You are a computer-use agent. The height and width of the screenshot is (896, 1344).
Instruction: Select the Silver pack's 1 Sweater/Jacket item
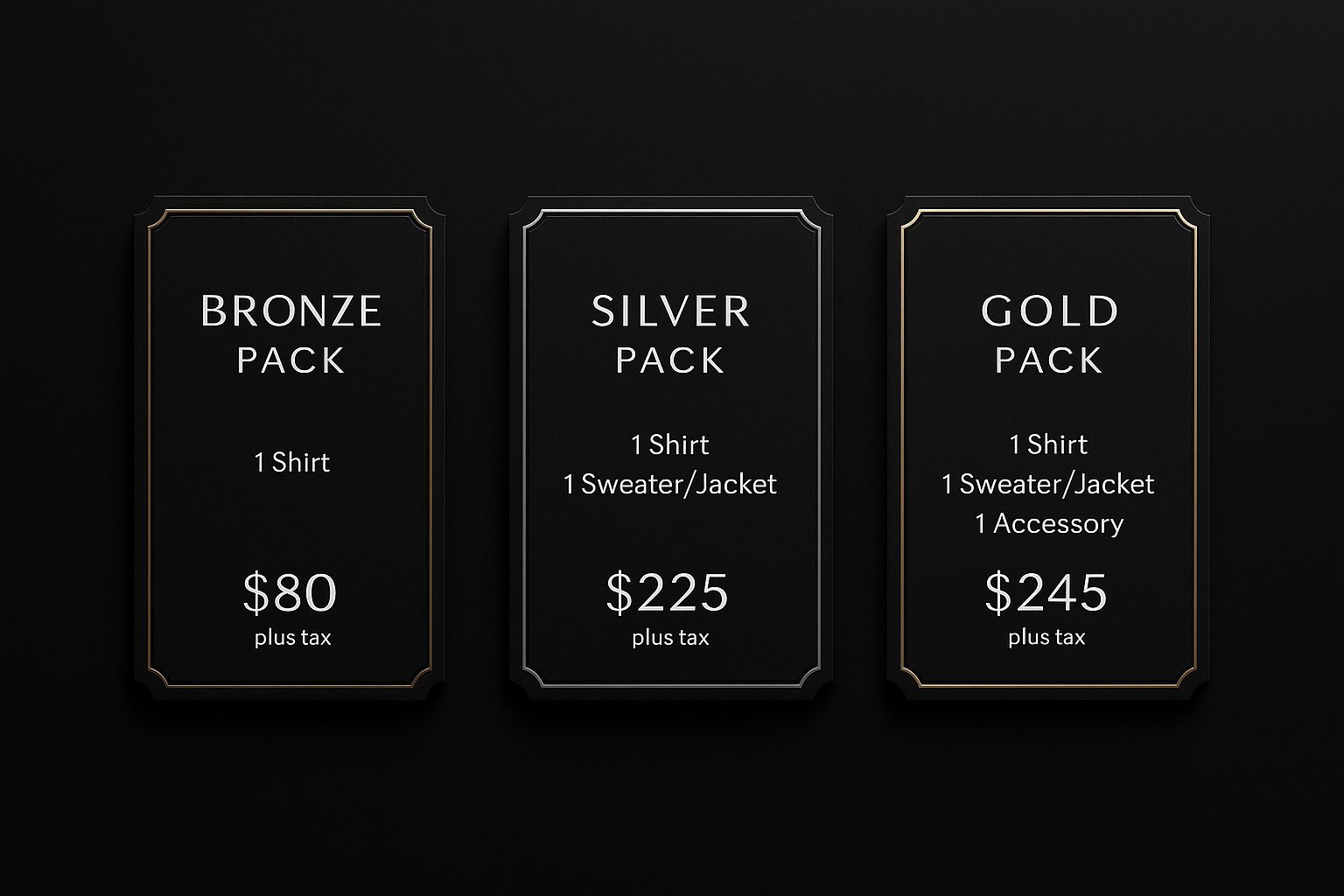pos(670,484)
